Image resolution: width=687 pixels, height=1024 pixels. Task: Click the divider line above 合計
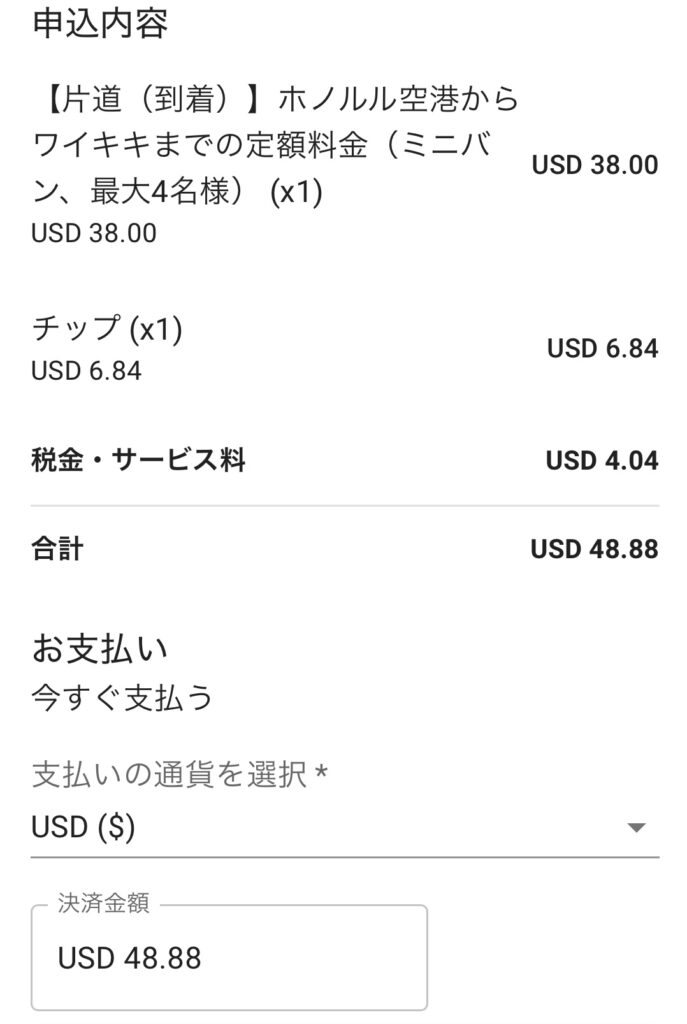[344, 506]
